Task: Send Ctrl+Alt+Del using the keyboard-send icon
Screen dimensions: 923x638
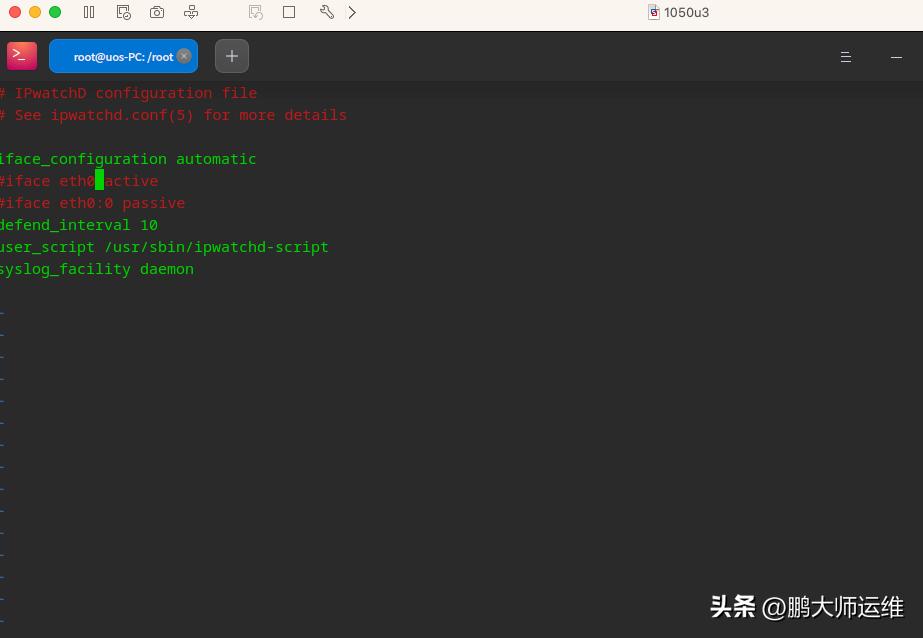Action: pyautogui.click(x=190, y=12)
